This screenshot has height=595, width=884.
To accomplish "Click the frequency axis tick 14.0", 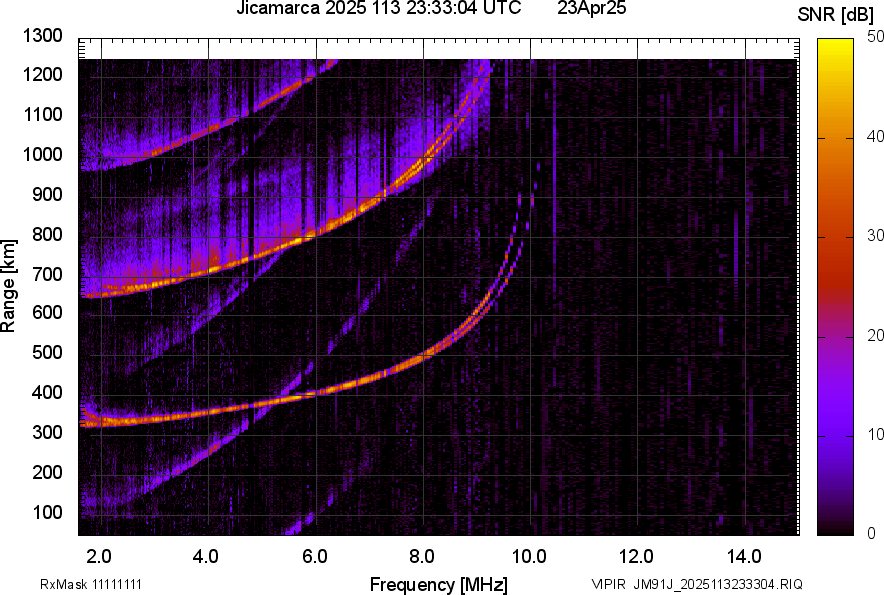I will [x=744, y=556].
